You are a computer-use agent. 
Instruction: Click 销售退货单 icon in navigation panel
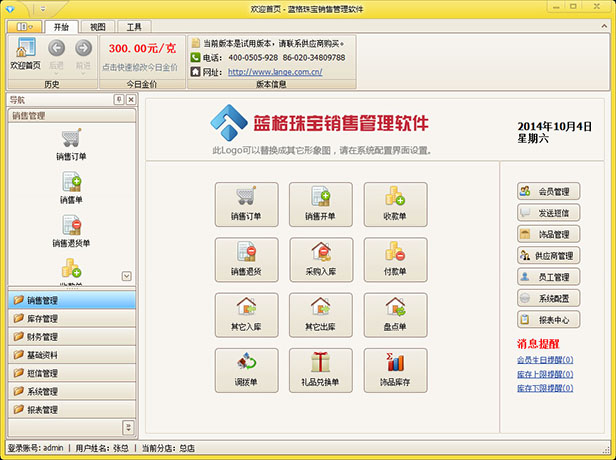point(71,225)
